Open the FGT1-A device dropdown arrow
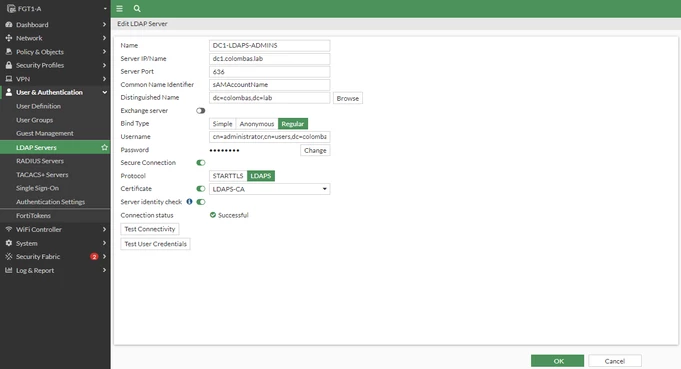681x369 pixels. click(x=105, y=9)
